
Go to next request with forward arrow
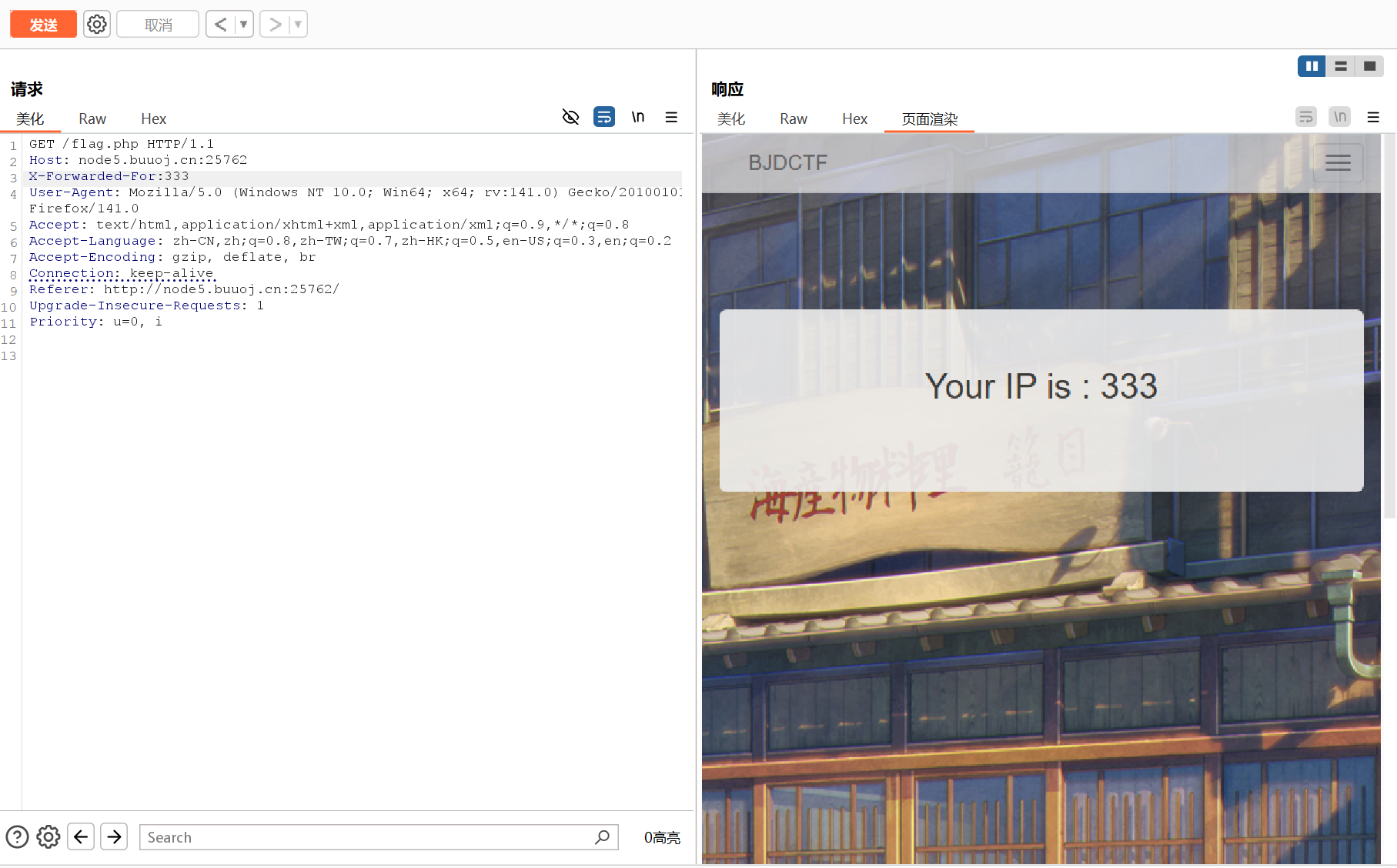click(275, 25)
